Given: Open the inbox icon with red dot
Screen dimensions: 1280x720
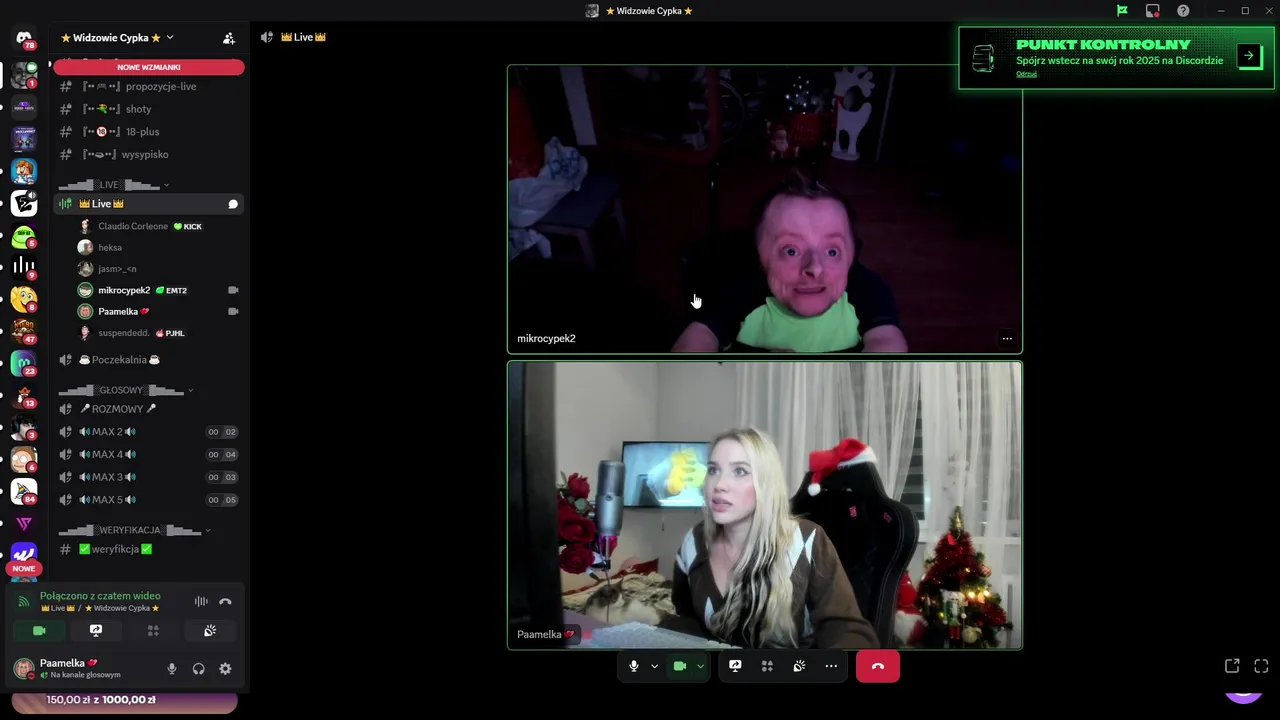Looking at the screenshot, I should coord(1153,11).
